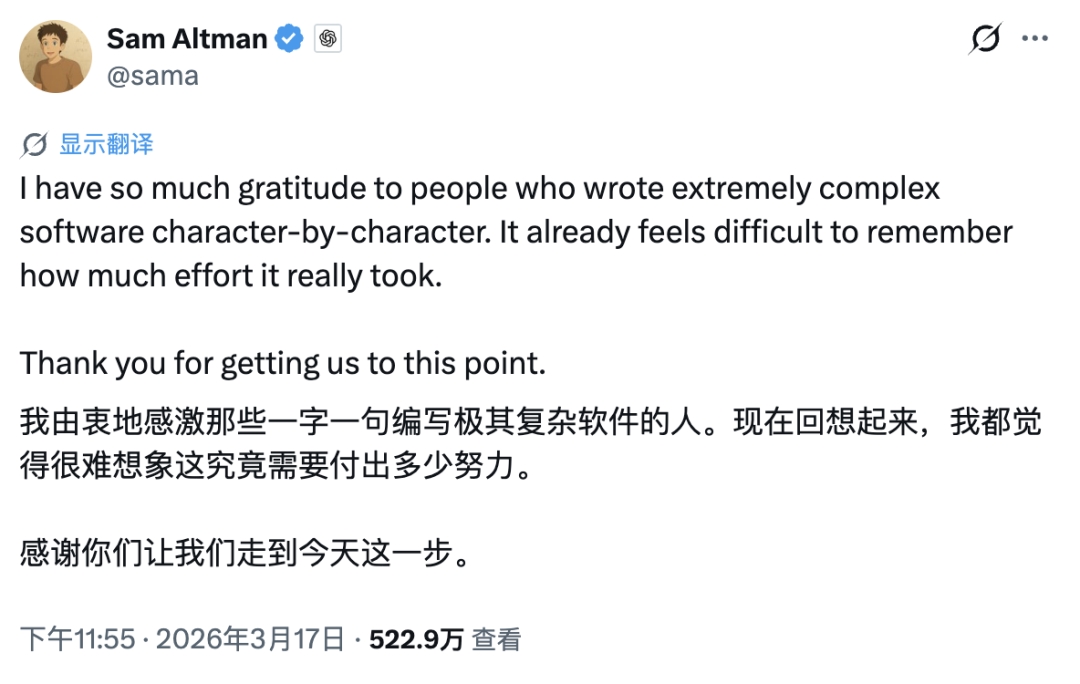Click the line 感谢你们让我们走到今天这一步
1080x684 pixels.
click(x=245, y=553)
